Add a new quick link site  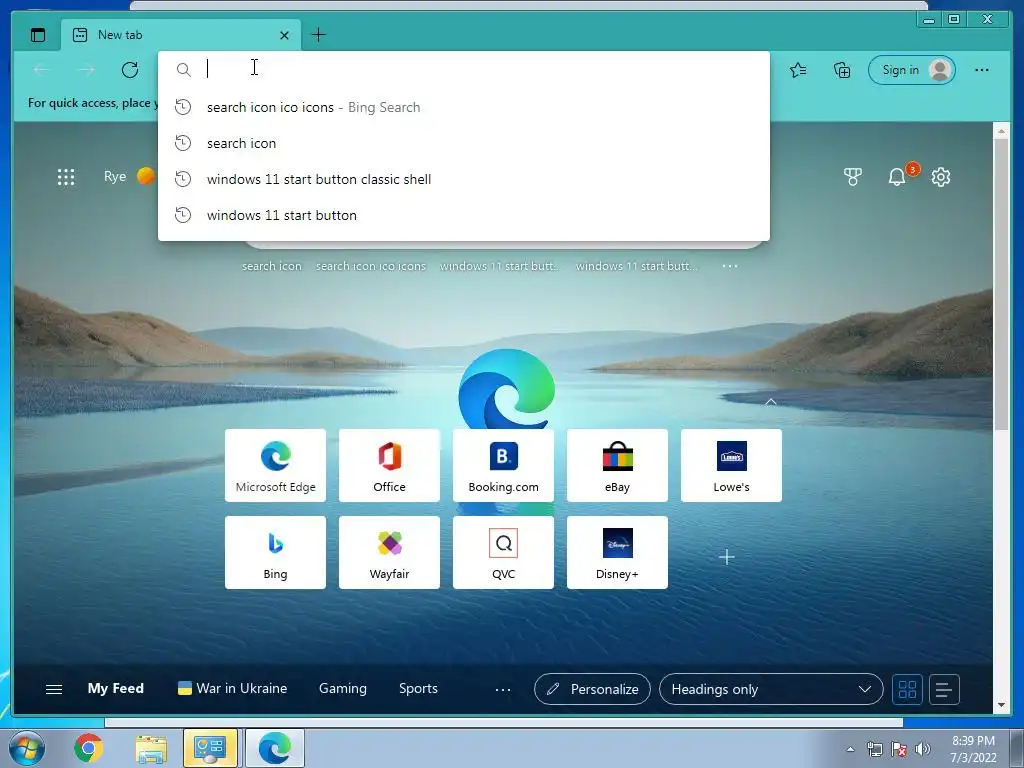click(x=727, y=557)
